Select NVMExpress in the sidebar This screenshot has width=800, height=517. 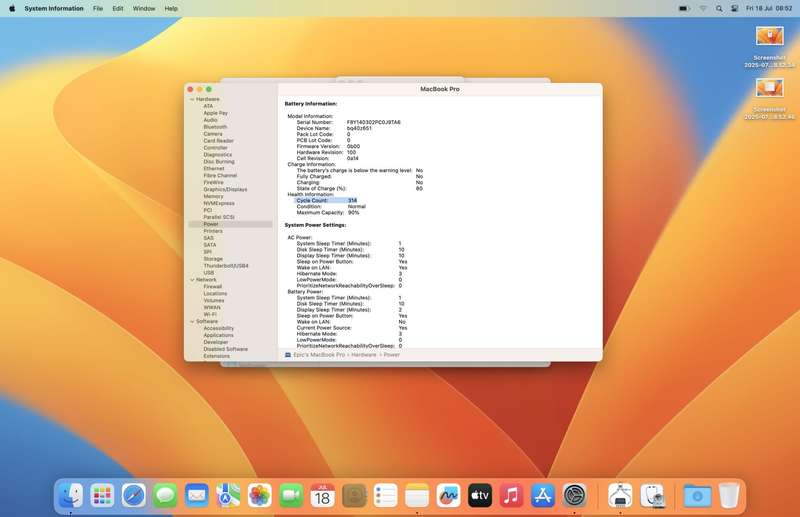click(x=219, y=203)
